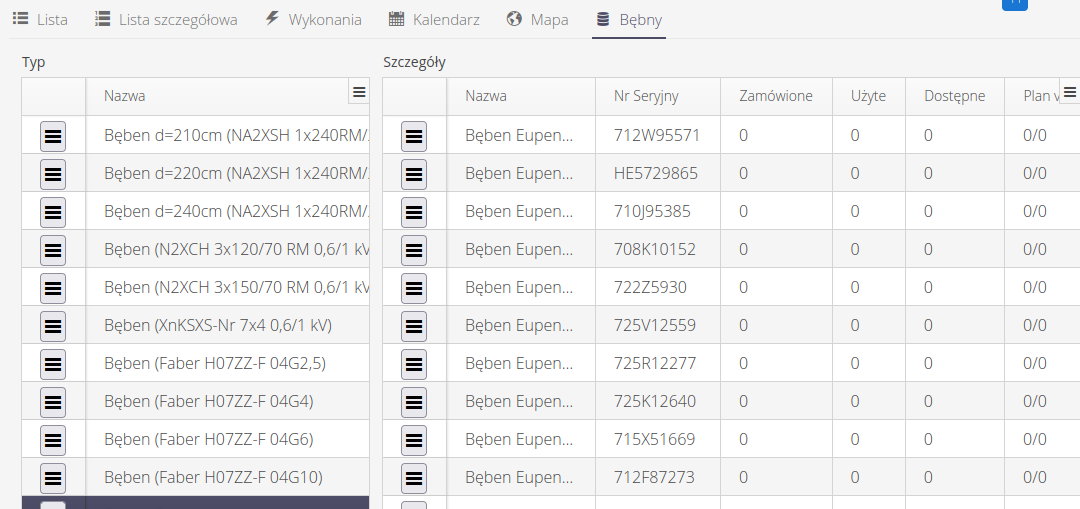The height and width of the screenshot is (509, 1080).
Task: Open column menu in Typ grid header
Action: [359, 92]
